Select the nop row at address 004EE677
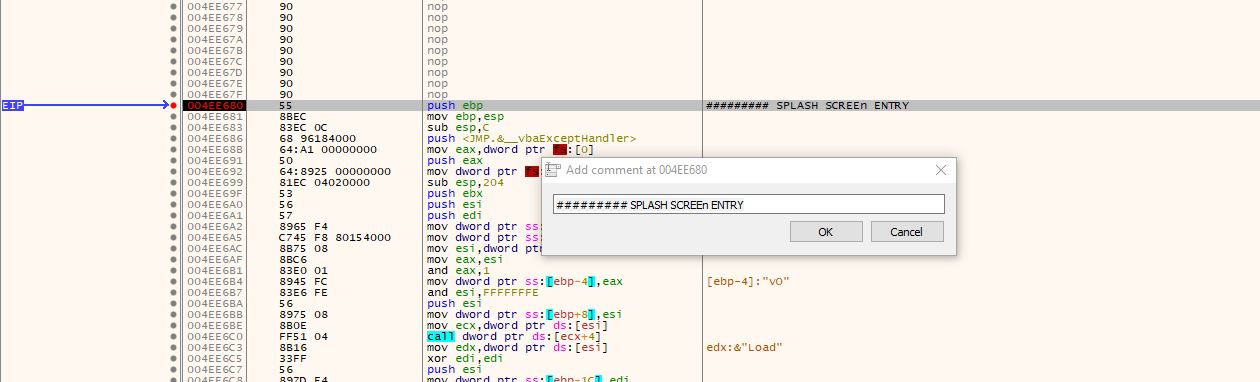Viewport: 1260px width, 382px height. 439,6
